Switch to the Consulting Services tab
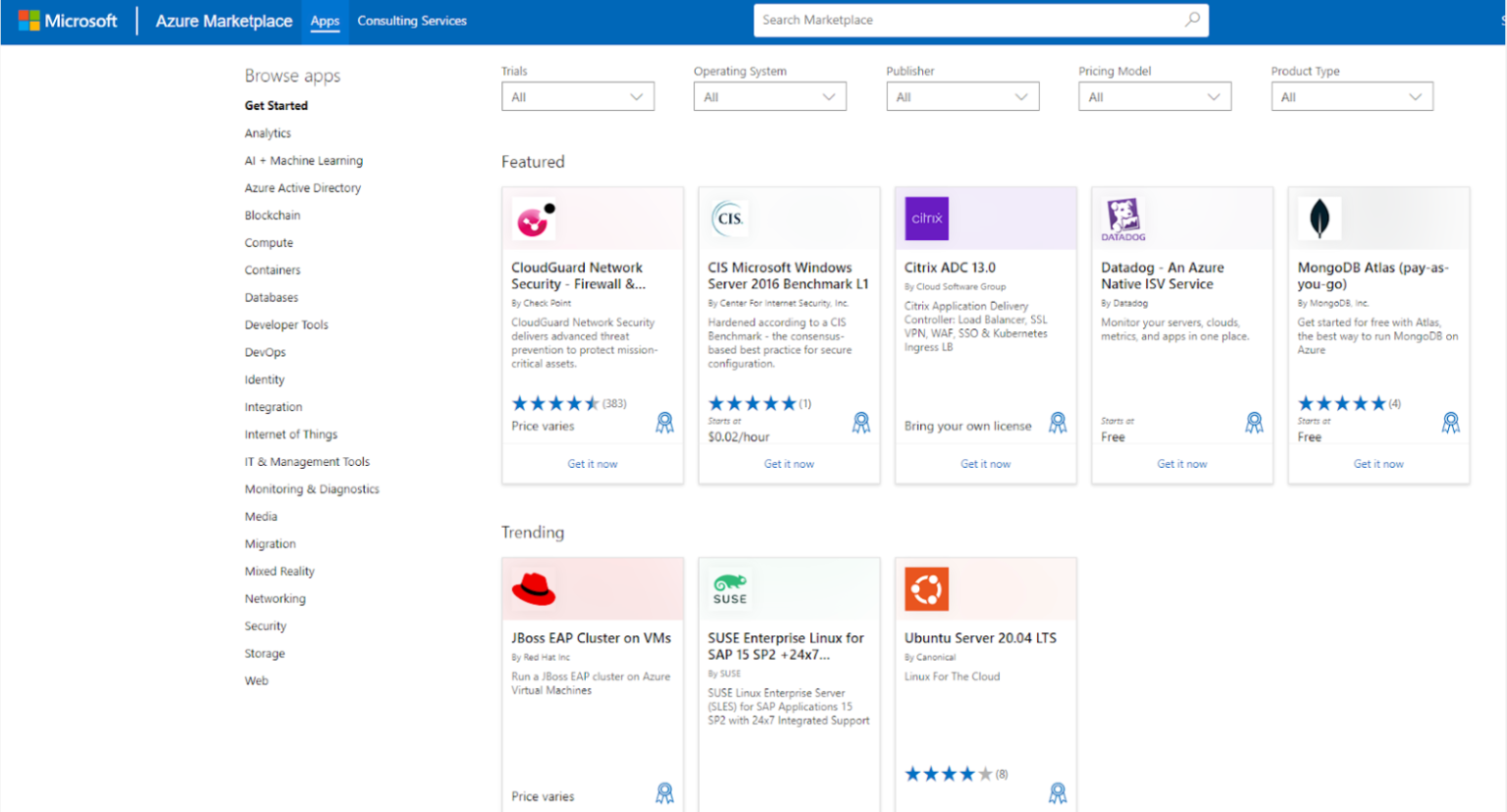1507x812 pixels. tap(412, 21)
